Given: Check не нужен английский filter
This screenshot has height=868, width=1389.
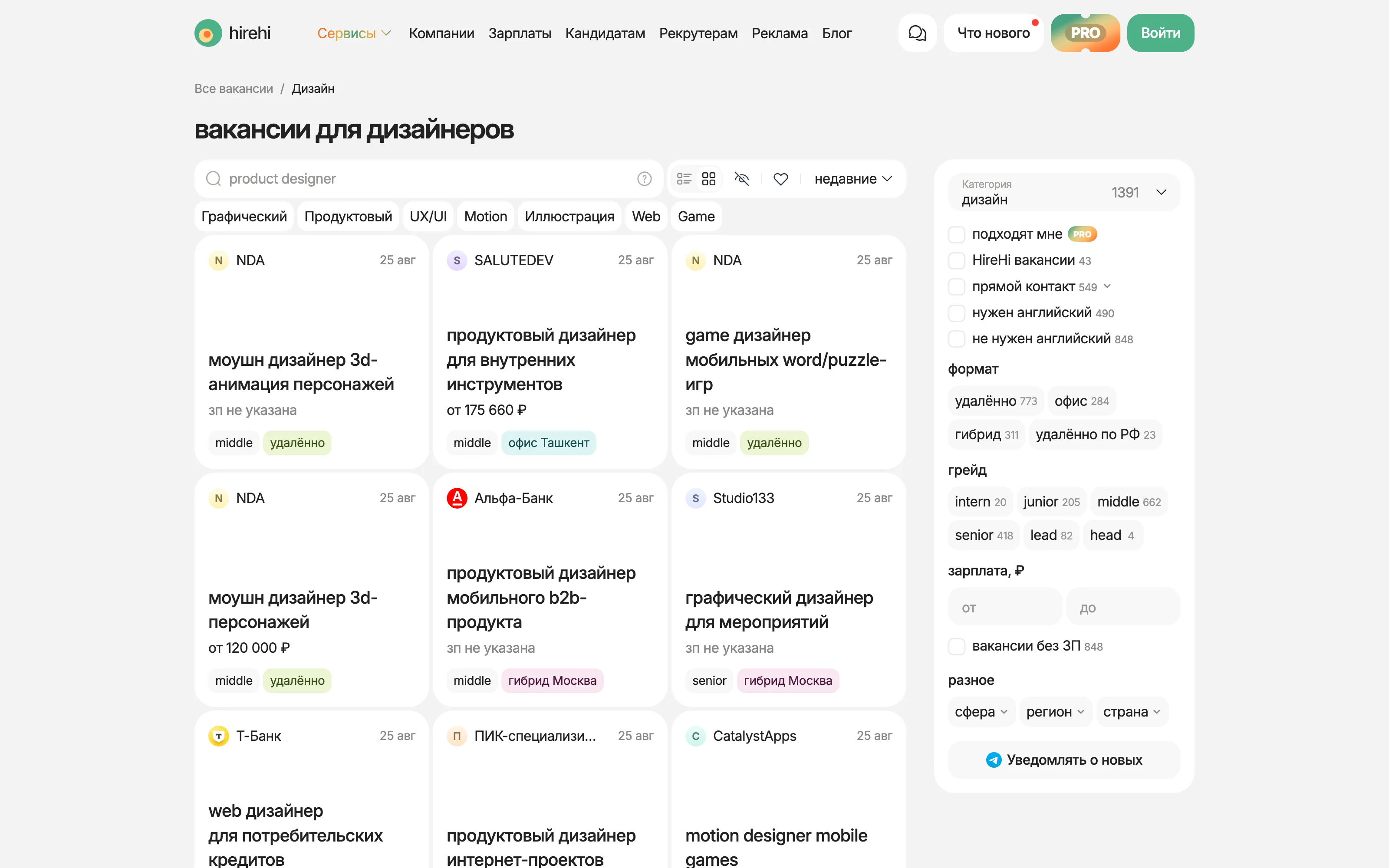Looking at the screenshot, I should (x=956, y=339).
